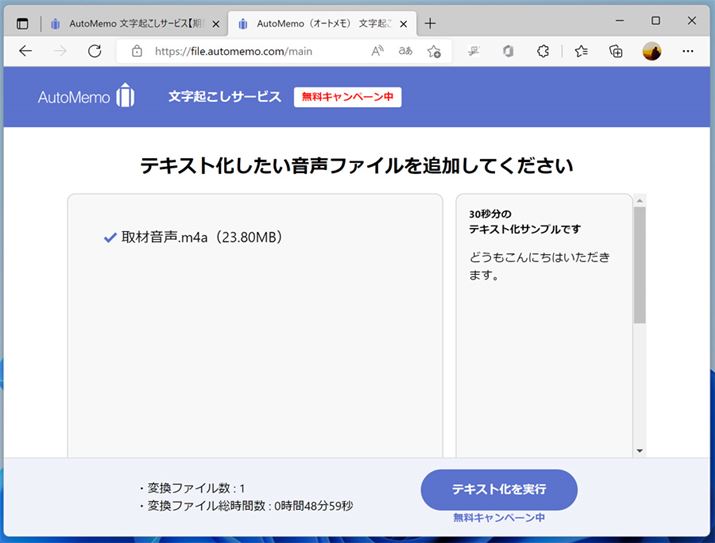The image size is (715, 543).
Task: Click the forward navigation arrow
Action: (x=60, y=51)
